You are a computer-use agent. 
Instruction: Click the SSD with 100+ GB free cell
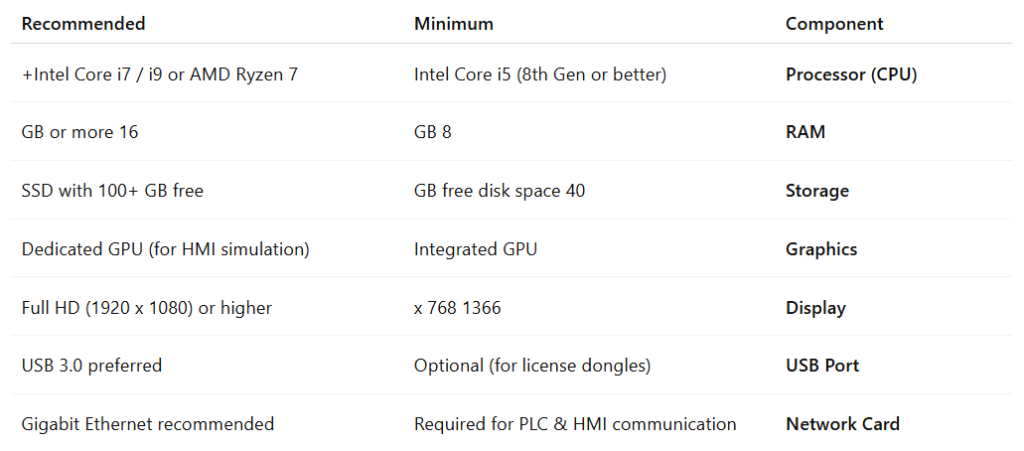(x=112, y=191)
